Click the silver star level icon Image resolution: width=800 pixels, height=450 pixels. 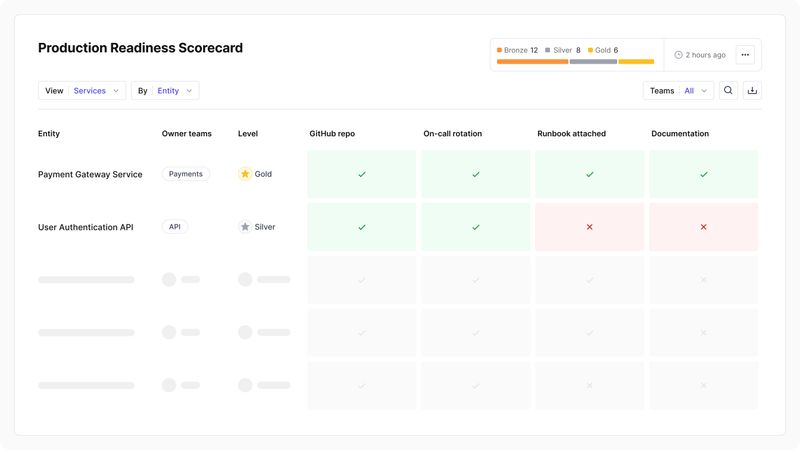tap(245, 227)
